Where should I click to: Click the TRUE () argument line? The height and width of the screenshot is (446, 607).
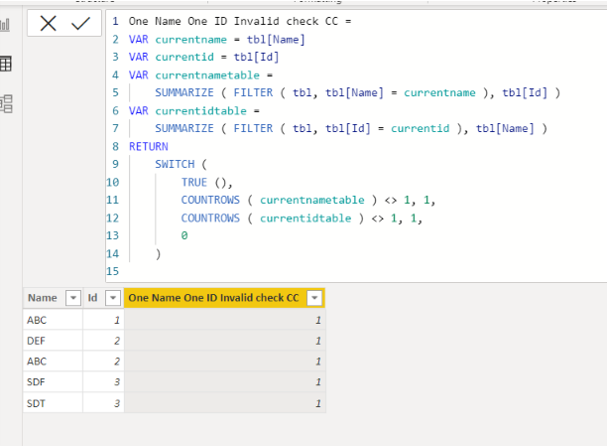[x=207, y=182]
